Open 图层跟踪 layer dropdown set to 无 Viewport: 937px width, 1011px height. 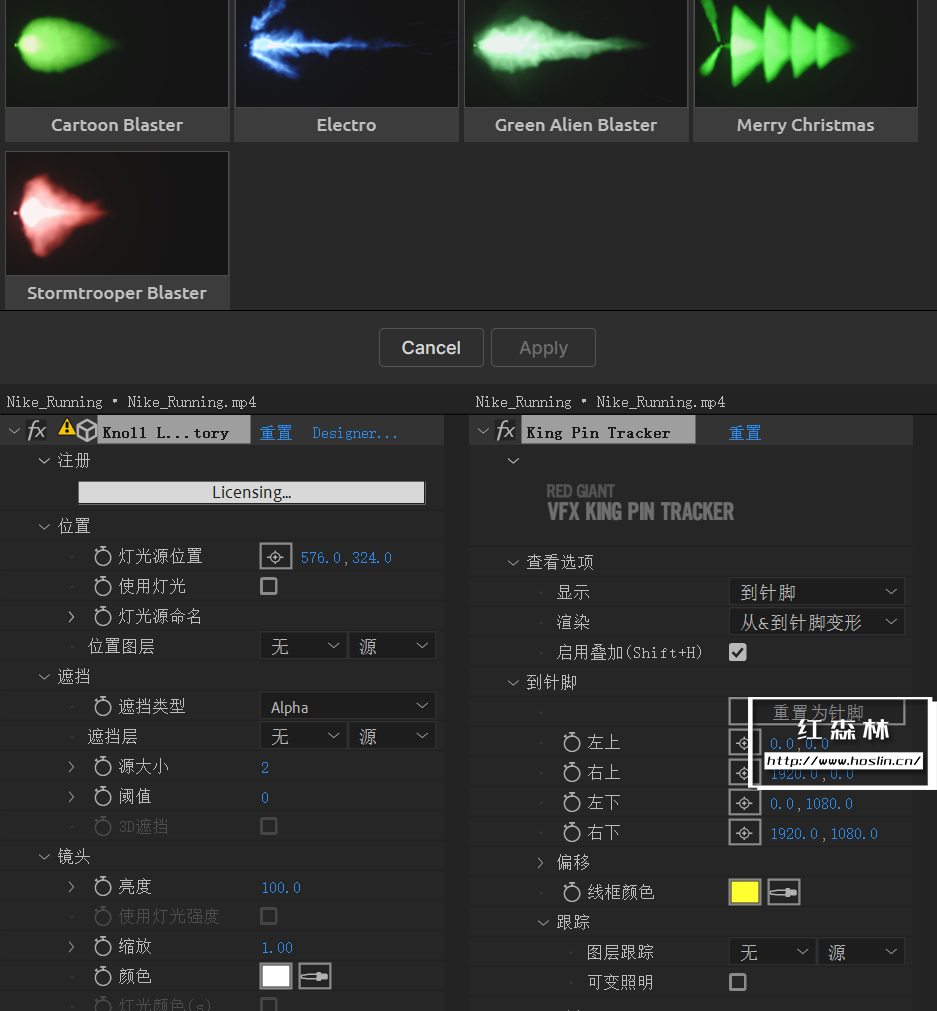pyautogui.click(x=772, y=952)
